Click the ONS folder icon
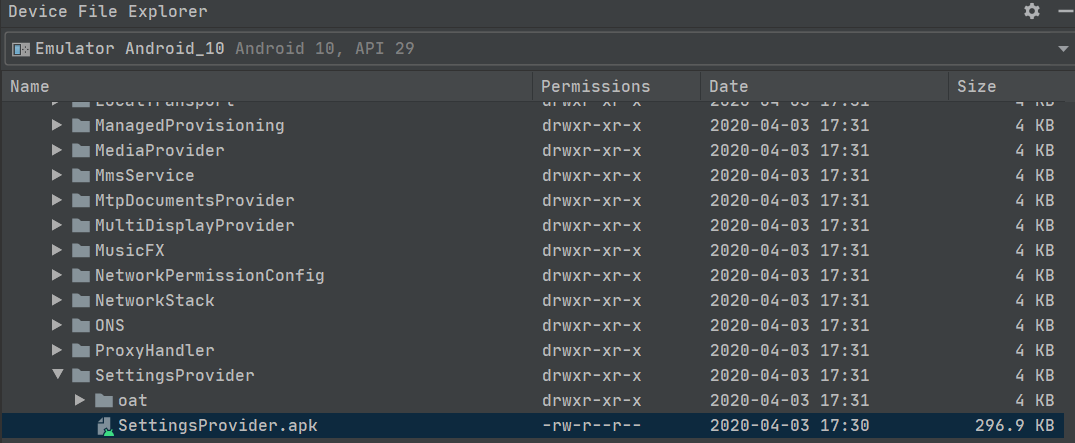The width and height of the screenshot is (1075, 443). (x=81, y=326)
